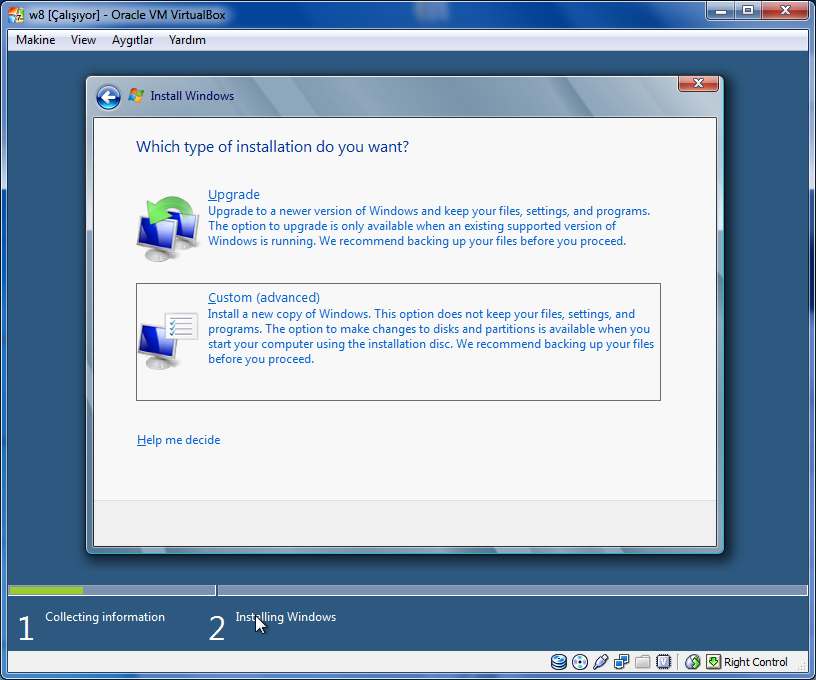Open the Aygıtlar menu
Viewport: 816px width, 680px height.
click(x=132, y=40)
